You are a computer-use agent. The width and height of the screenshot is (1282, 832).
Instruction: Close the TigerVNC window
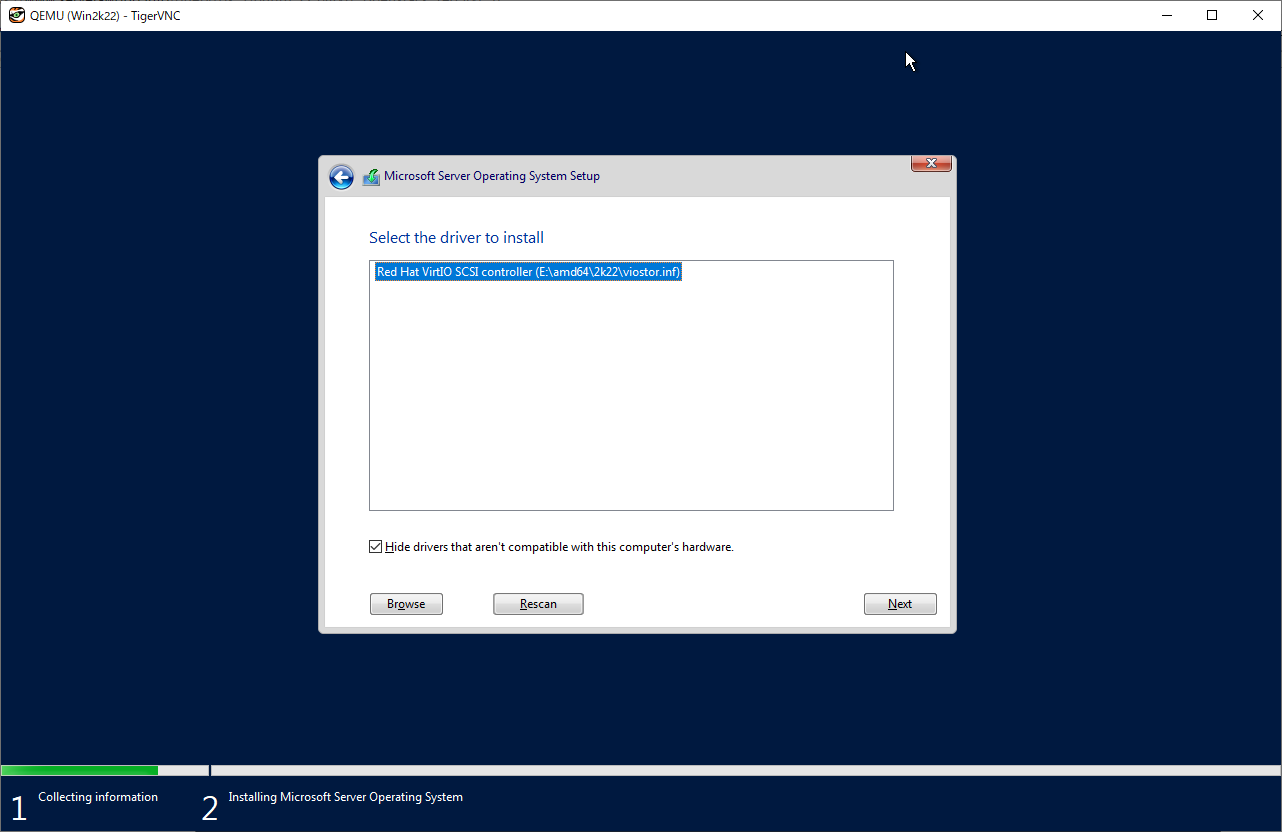(1258, 15)
